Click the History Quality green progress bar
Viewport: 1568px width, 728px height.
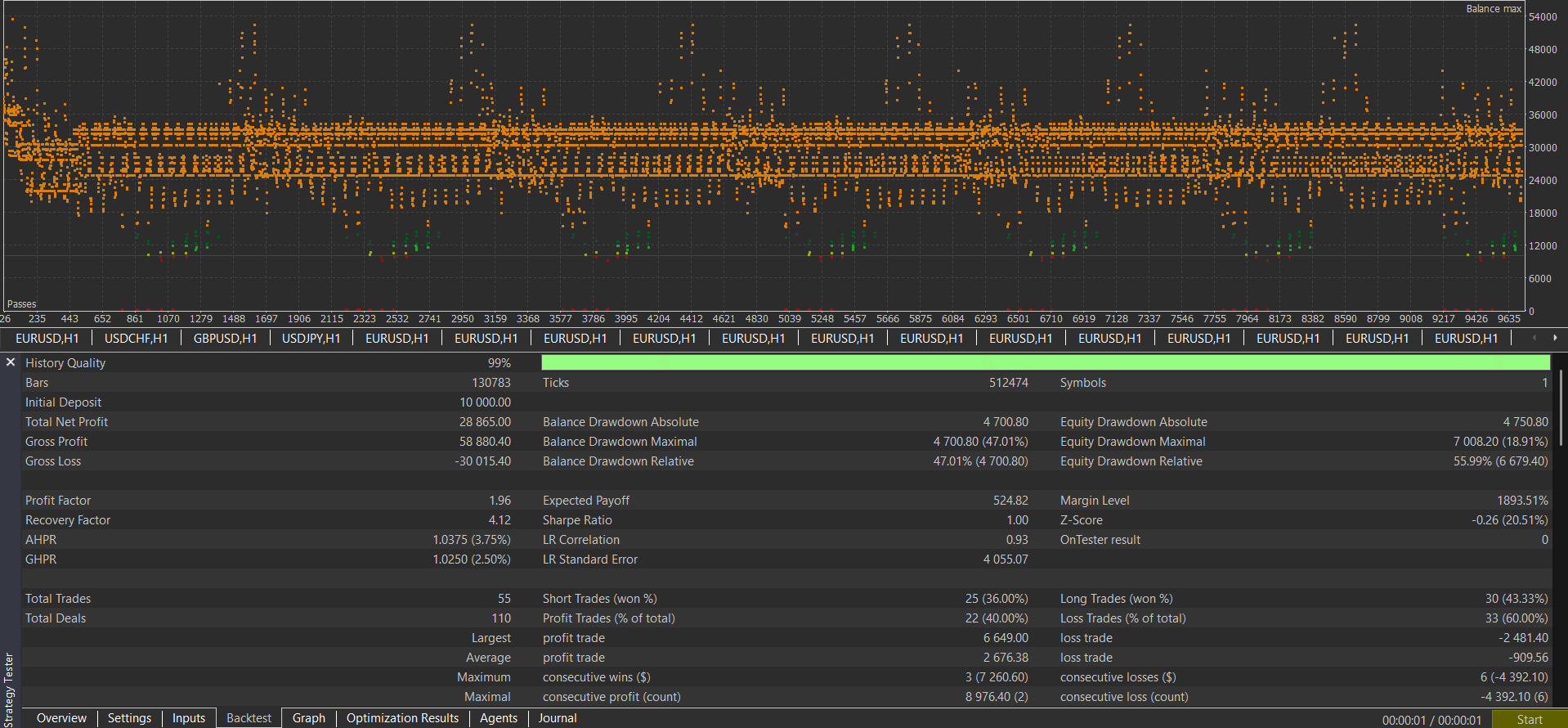(x=1045, y=362)
